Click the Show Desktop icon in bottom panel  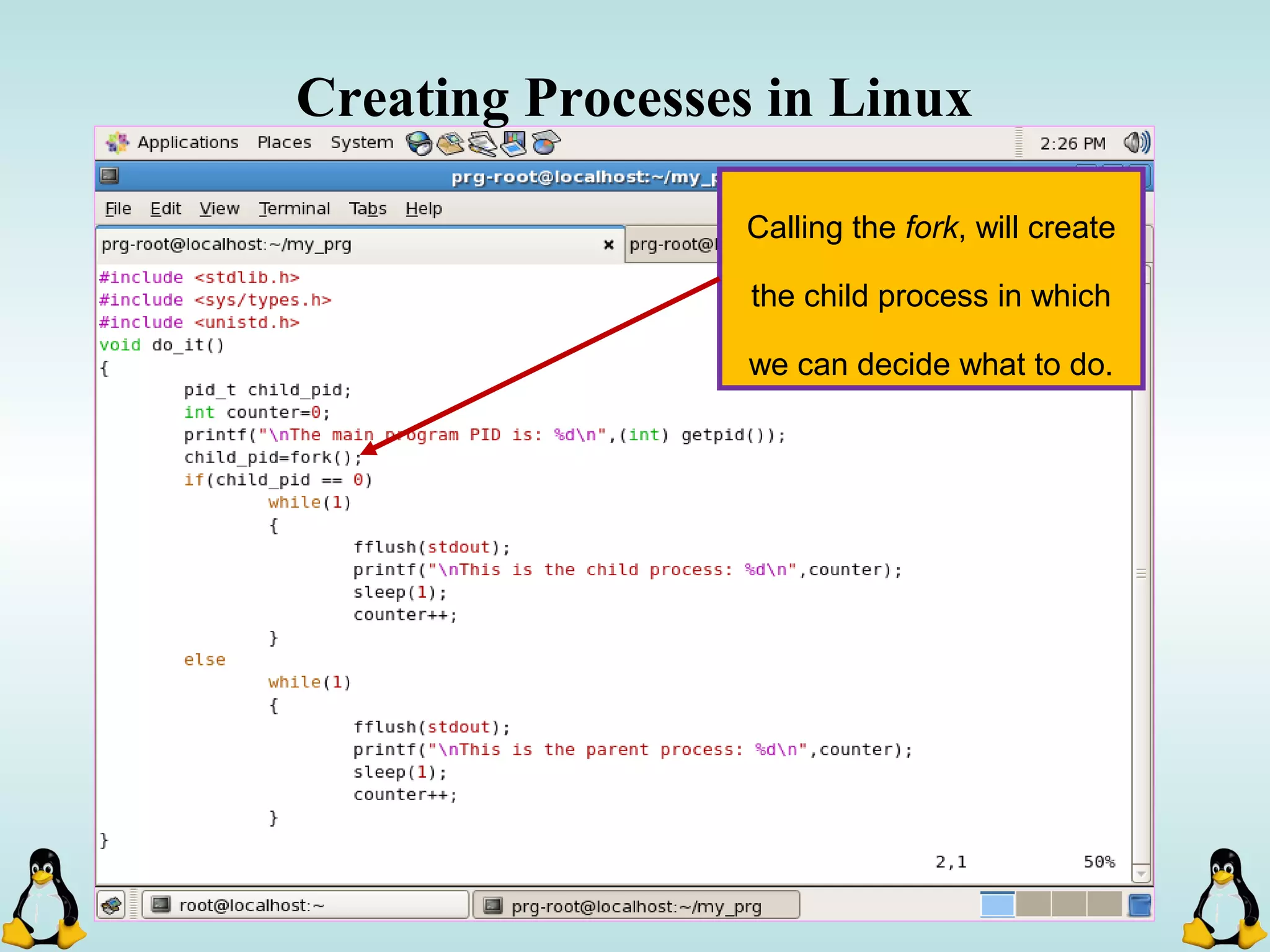[112, 906]
